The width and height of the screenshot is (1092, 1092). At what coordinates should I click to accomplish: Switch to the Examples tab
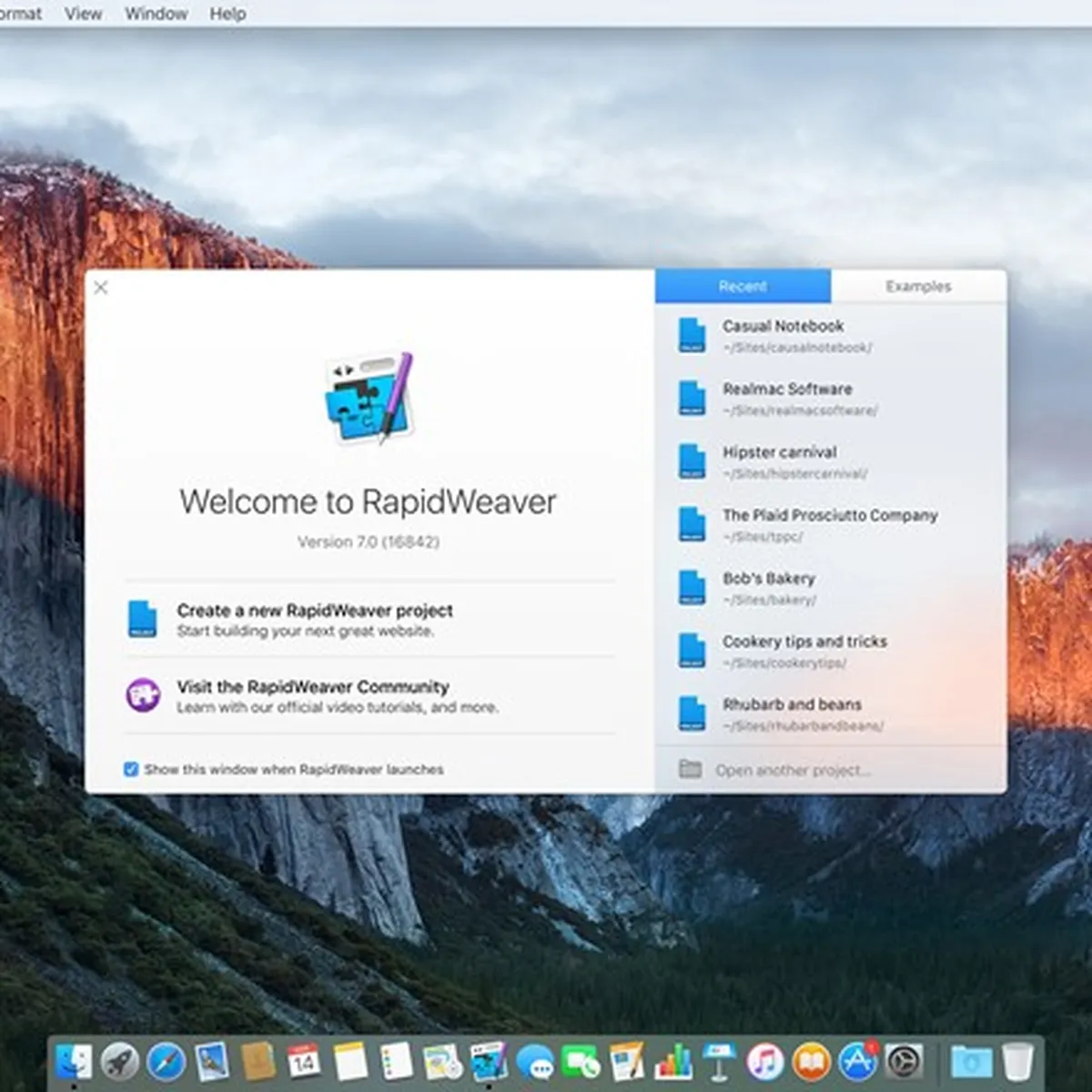tap(918, 287)
